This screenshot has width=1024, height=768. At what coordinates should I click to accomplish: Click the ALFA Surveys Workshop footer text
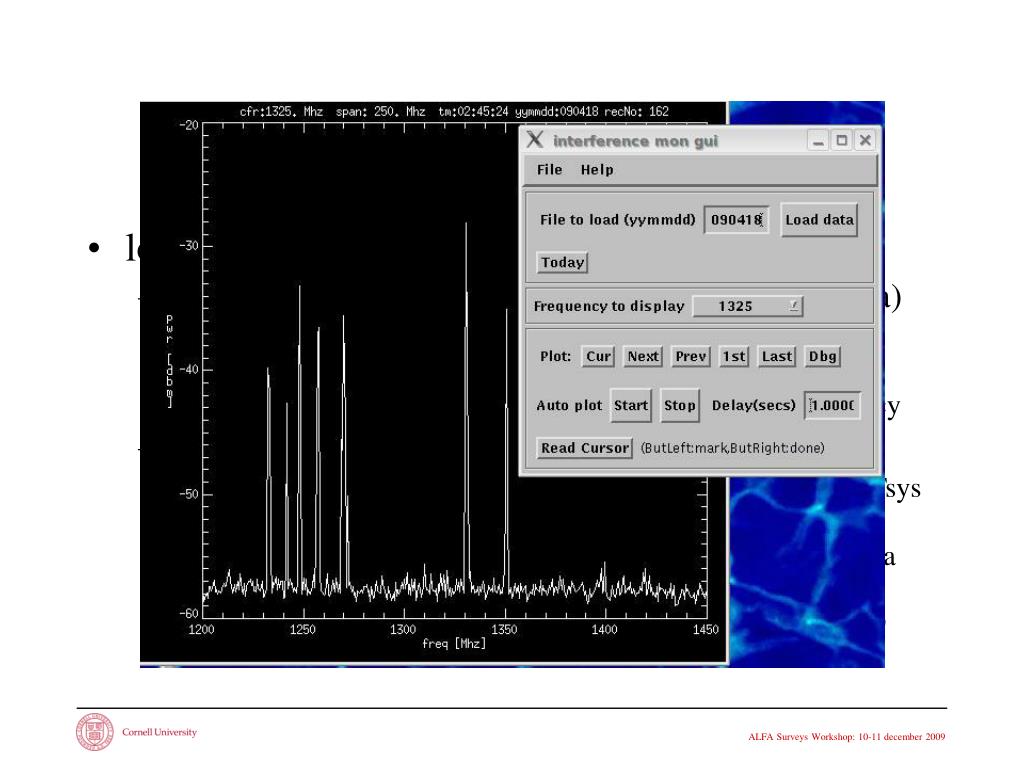pos(846,737)
